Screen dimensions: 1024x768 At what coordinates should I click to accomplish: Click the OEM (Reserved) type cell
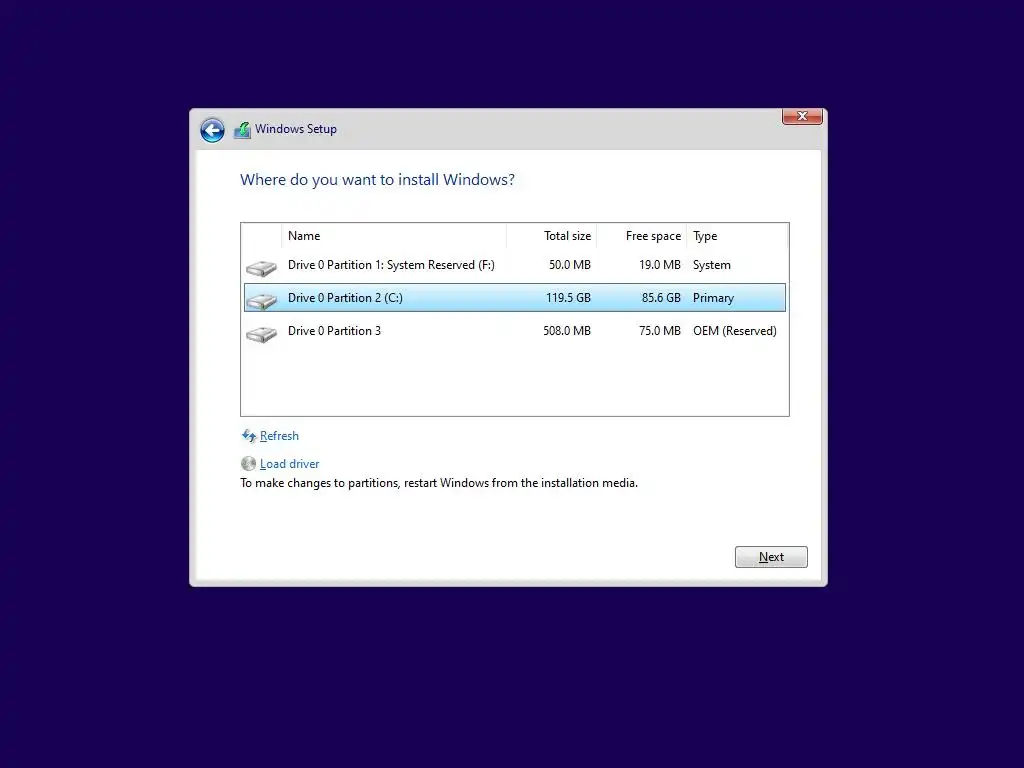click(735, 331)
